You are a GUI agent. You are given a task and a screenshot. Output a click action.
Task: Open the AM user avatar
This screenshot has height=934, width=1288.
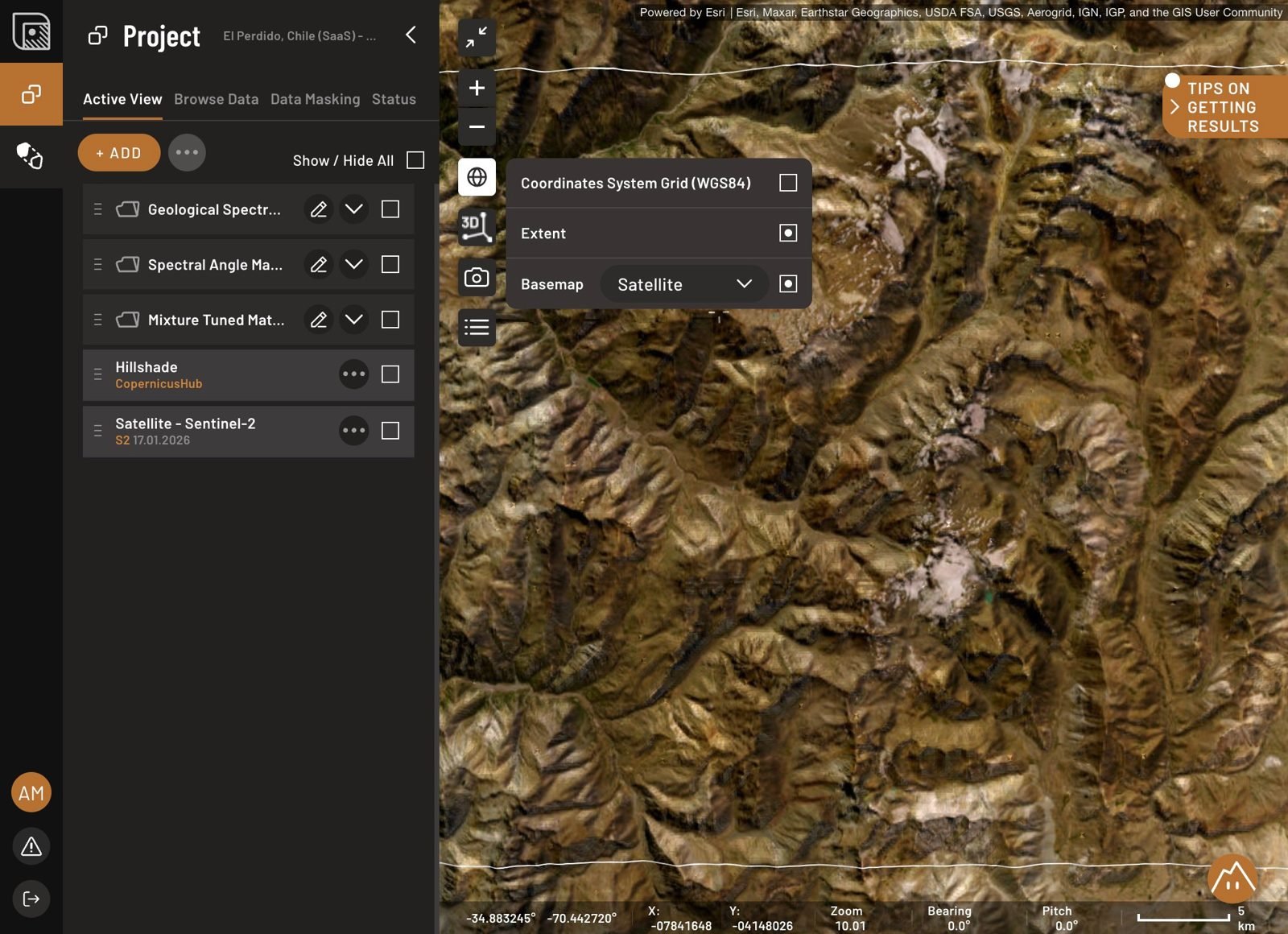[x=31, y=793]
